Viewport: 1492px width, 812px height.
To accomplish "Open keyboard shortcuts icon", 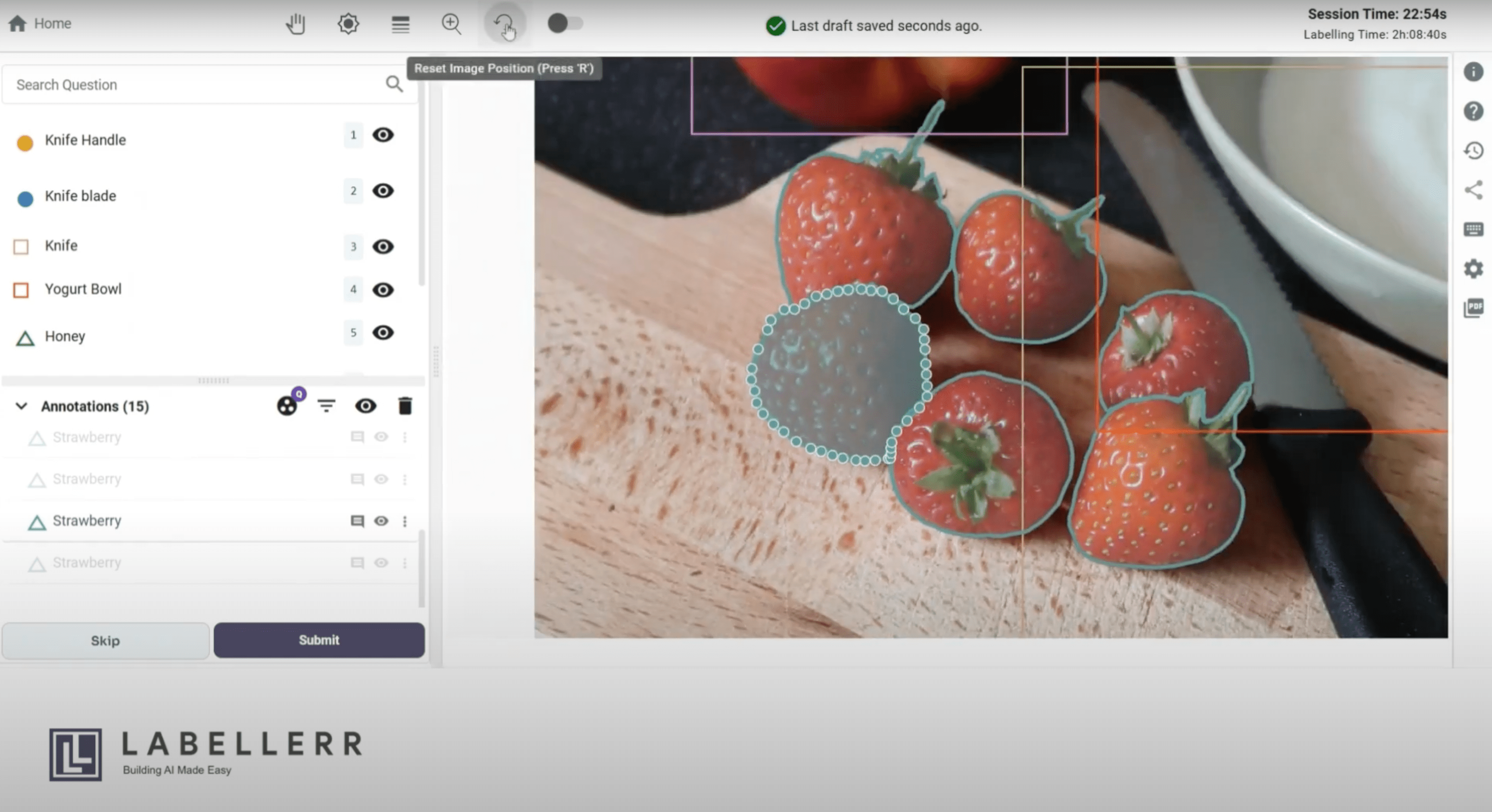I will 1473,229.
